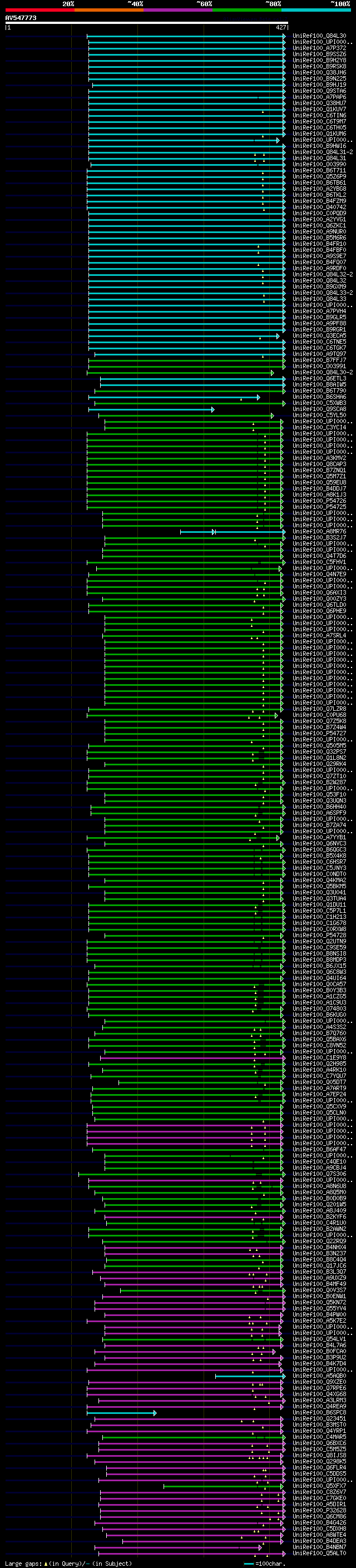The height and width of the screenshot is (1568, 356).
Task: Click the UniRef100_Q6AXI3 label
Action: [319, 593]
